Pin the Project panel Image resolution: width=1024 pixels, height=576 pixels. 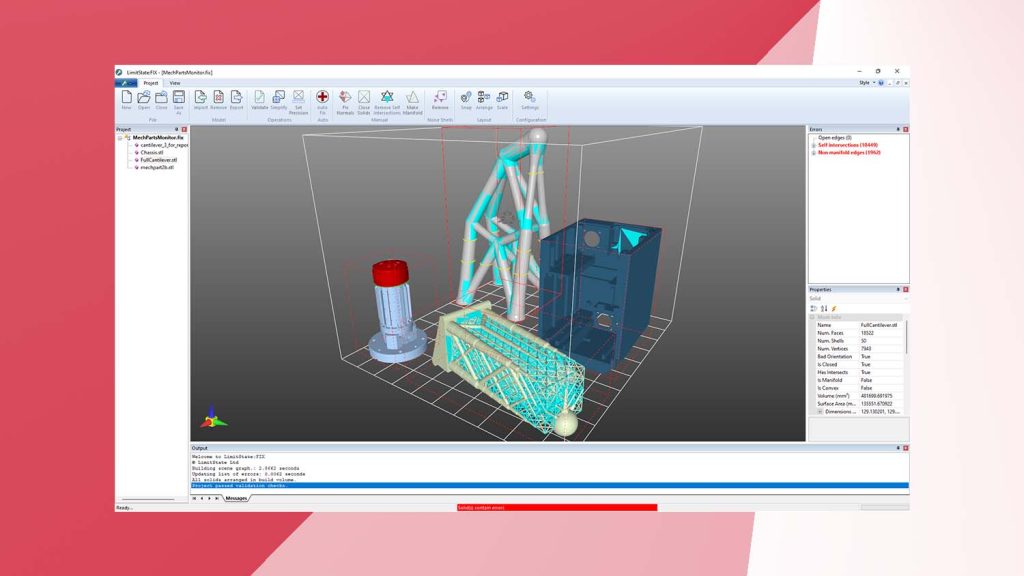point(176,129)
